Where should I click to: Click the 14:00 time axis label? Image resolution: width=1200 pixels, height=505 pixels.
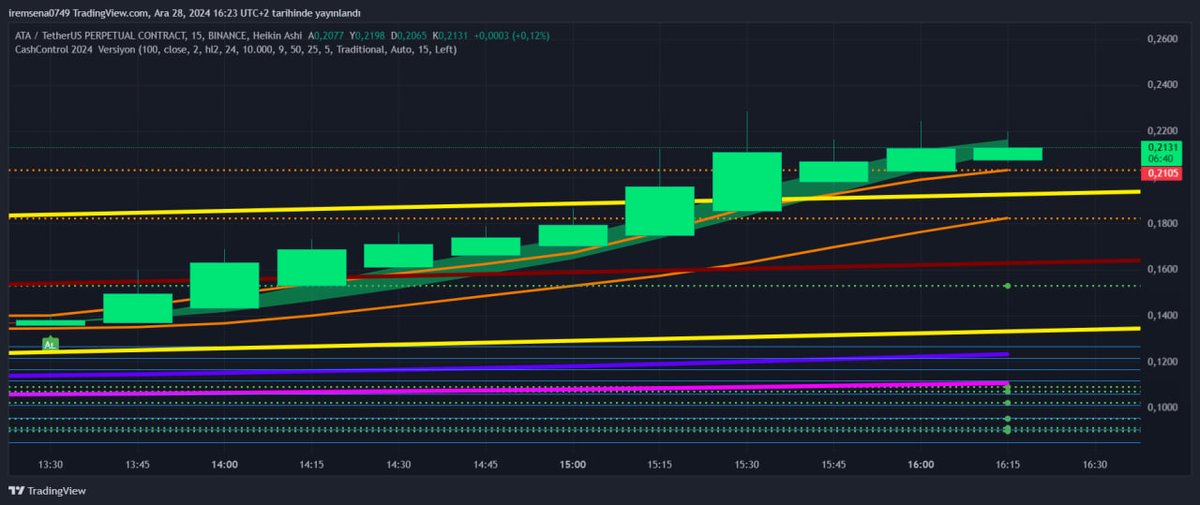[225, 465]
